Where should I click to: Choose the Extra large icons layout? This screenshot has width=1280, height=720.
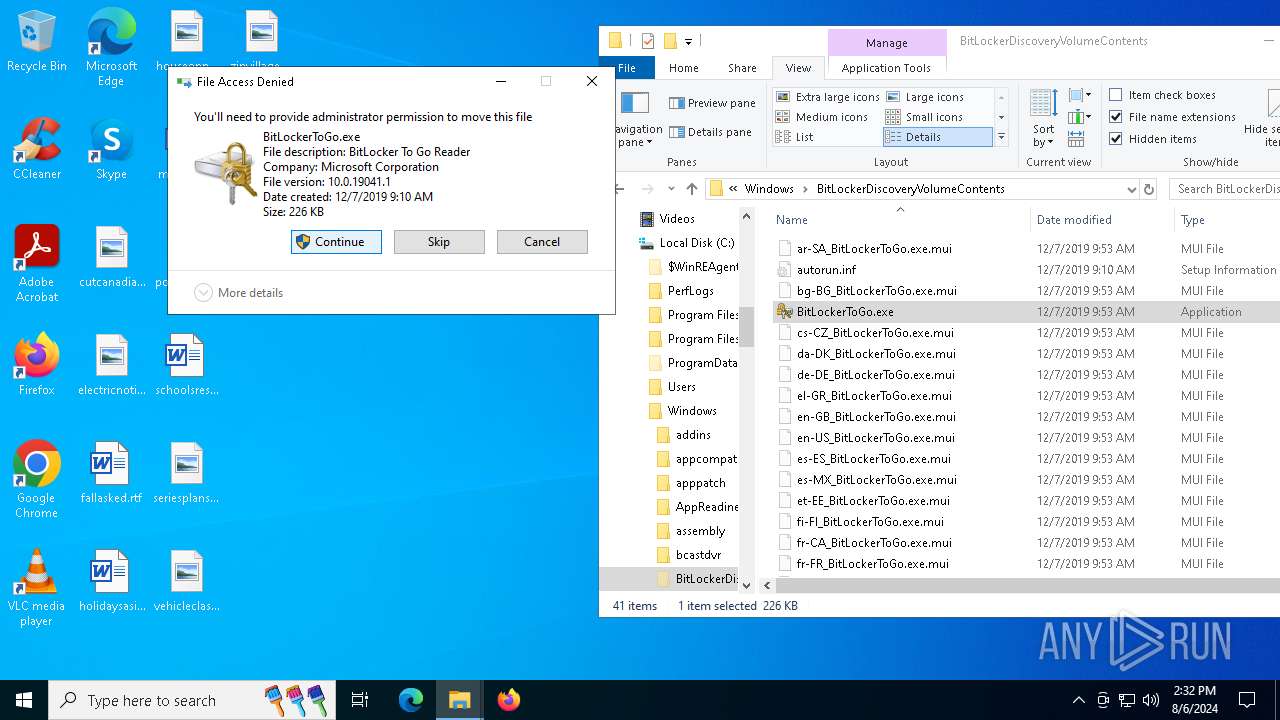coord(828,97)
